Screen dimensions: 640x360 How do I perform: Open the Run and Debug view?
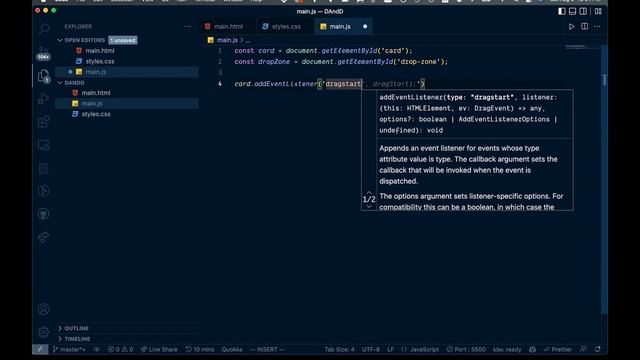[44, 99]
